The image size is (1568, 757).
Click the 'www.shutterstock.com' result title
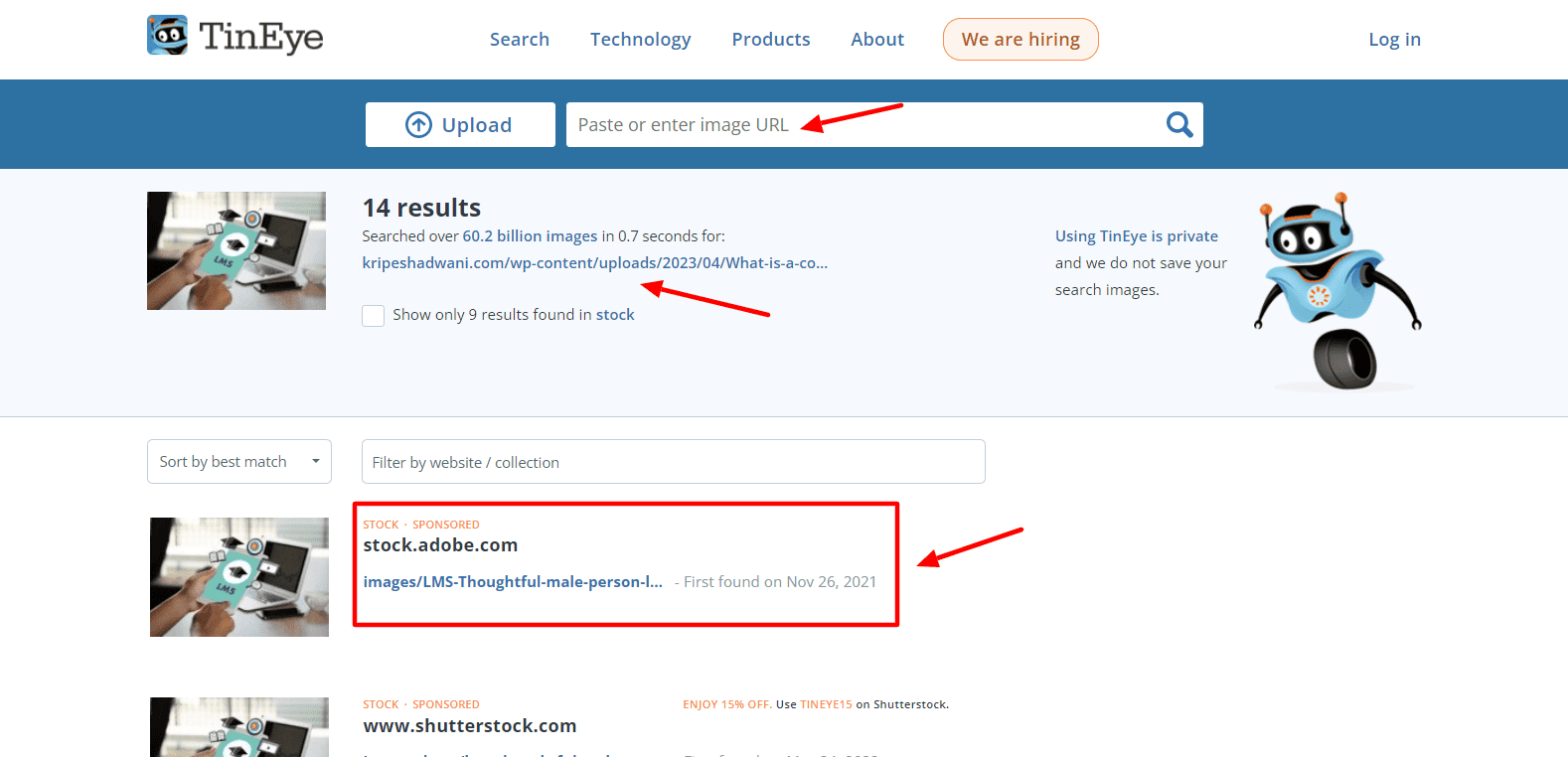tap(470, 726)
